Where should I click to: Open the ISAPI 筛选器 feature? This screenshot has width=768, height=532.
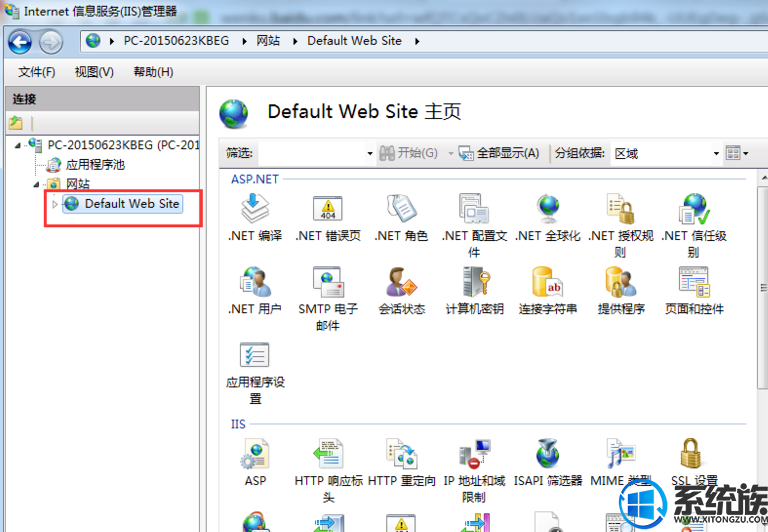tap(548, 462)
